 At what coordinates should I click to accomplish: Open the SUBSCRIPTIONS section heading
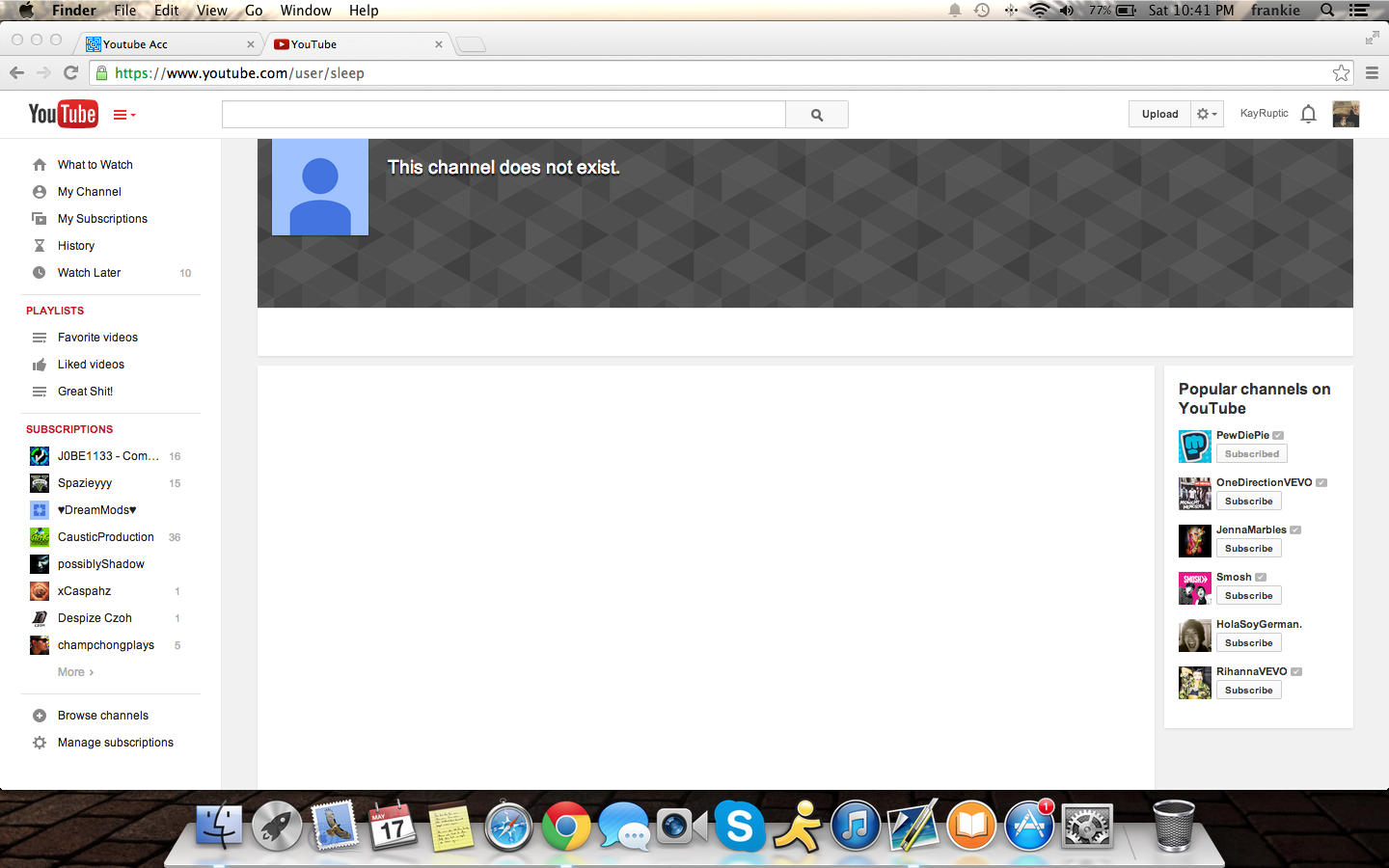69,429
